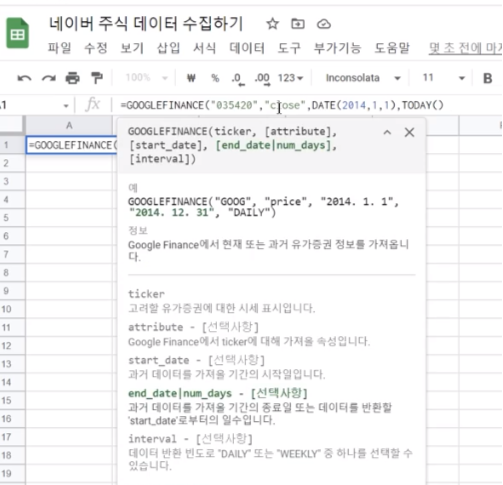Toggle bold formatting
This screenshot has width=503, height=485.
(487, 78)
